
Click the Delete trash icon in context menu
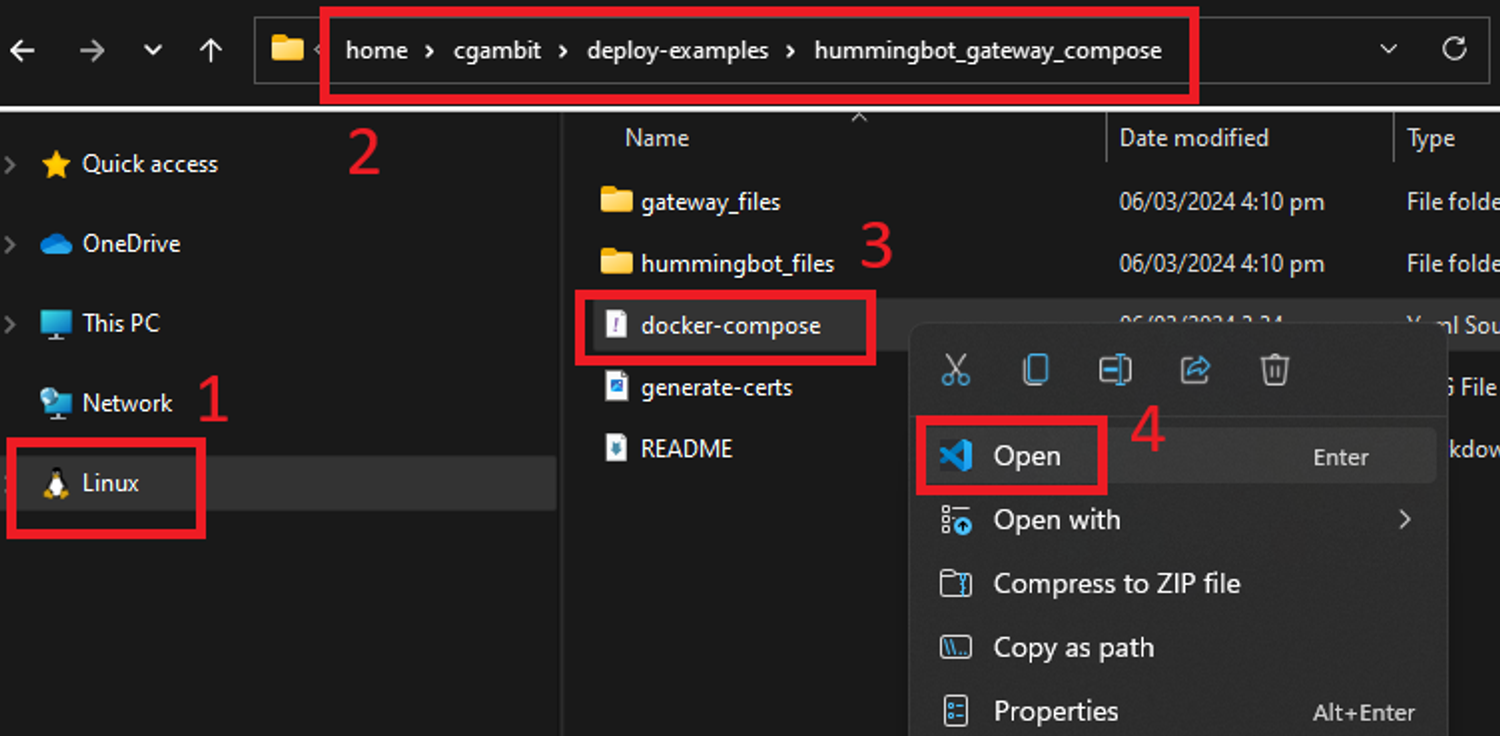click(x=1273, y=370)
